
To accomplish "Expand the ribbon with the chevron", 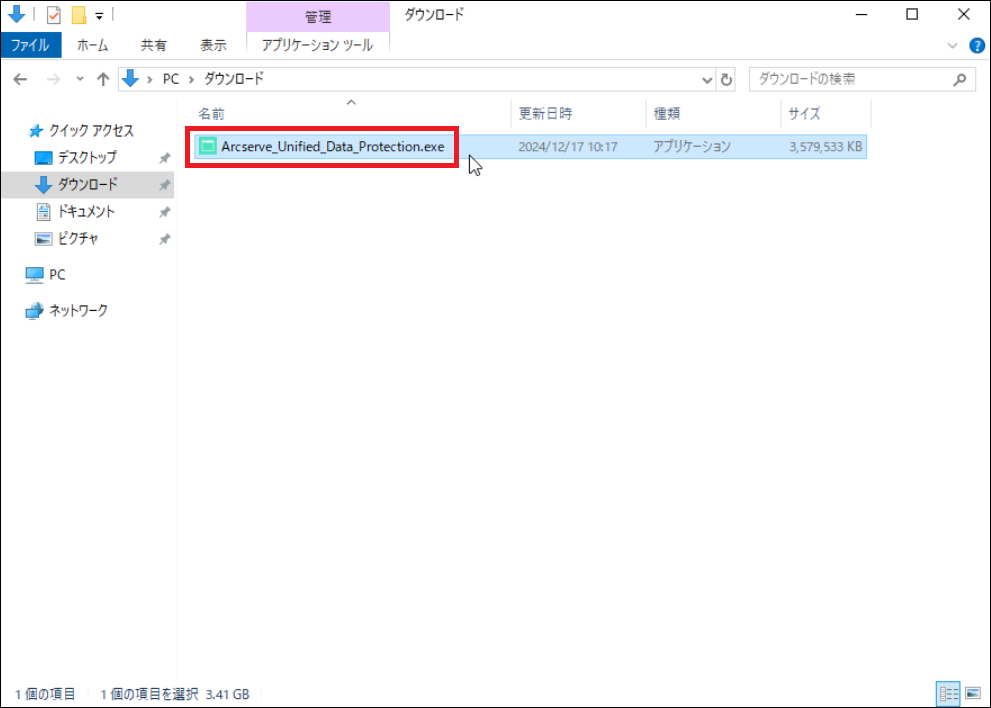I will [x=952, y=46].
